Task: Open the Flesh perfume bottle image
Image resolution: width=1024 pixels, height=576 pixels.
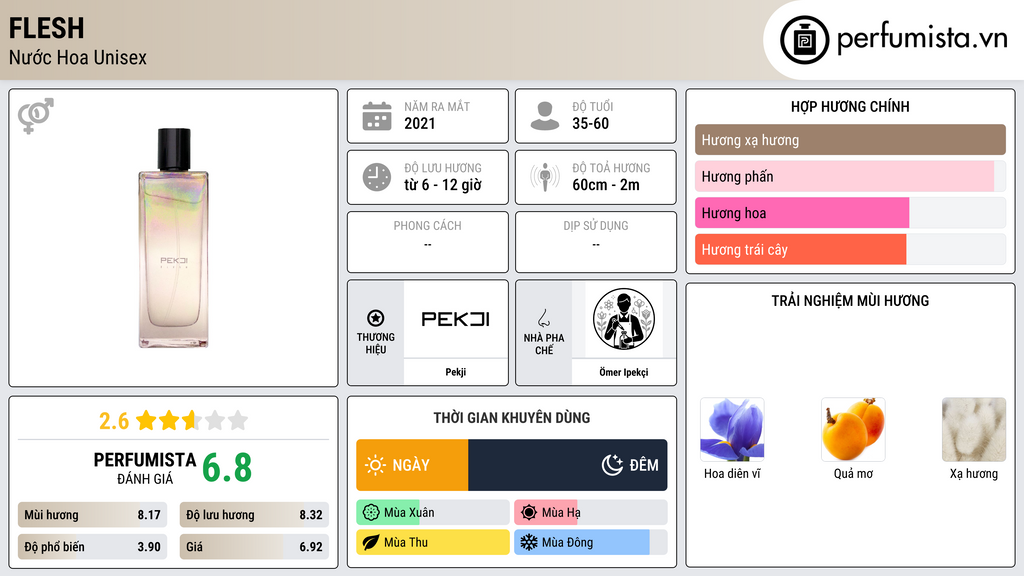Action: (x=173, y=238)
